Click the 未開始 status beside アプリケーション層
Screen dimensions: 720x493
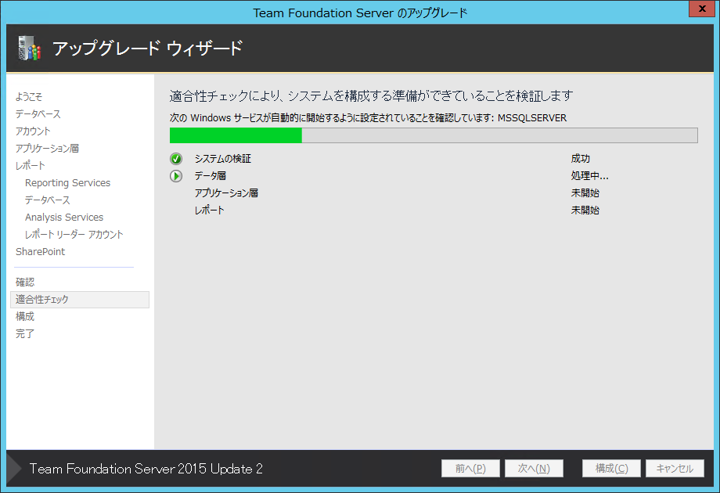(585, 193)
